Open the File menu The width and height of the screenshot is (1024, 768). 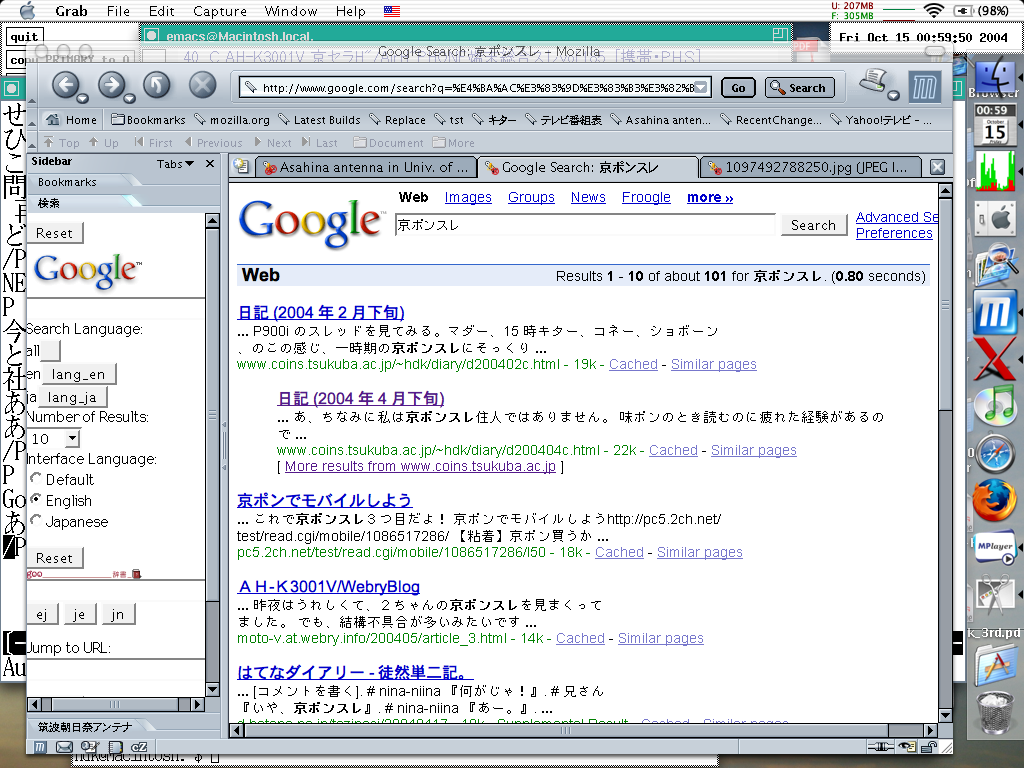118,11
